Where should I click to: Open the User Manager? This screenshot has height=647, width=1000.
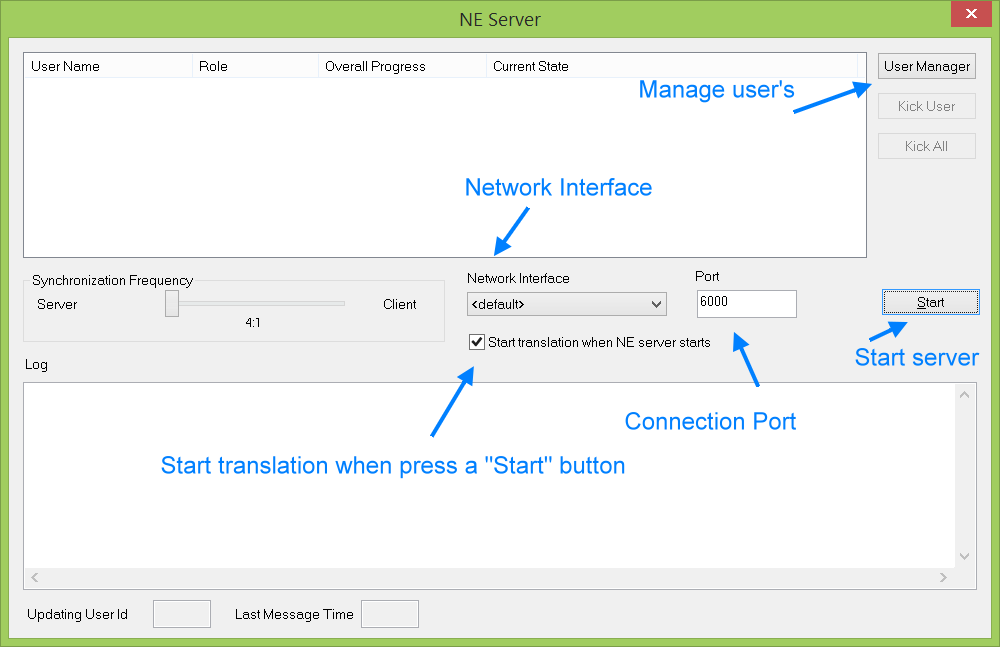(927, 66)
